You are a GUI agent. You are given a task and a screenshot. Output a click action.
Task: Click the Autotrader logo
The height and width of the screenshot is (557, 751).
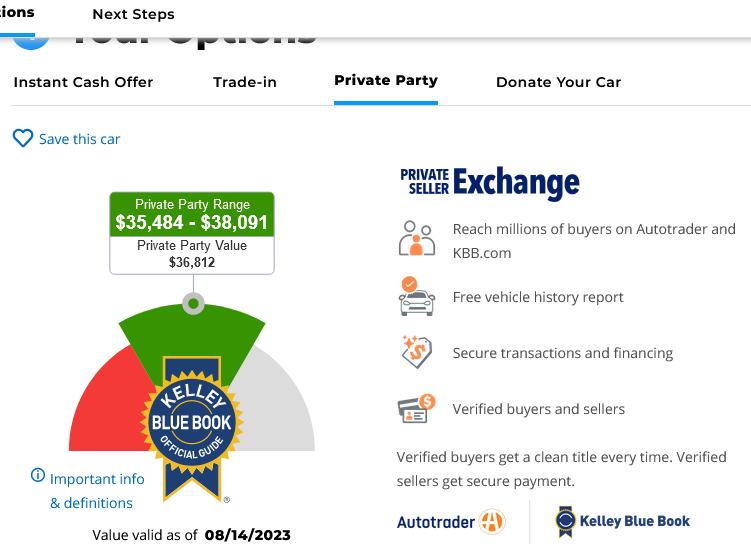[451, 521]
